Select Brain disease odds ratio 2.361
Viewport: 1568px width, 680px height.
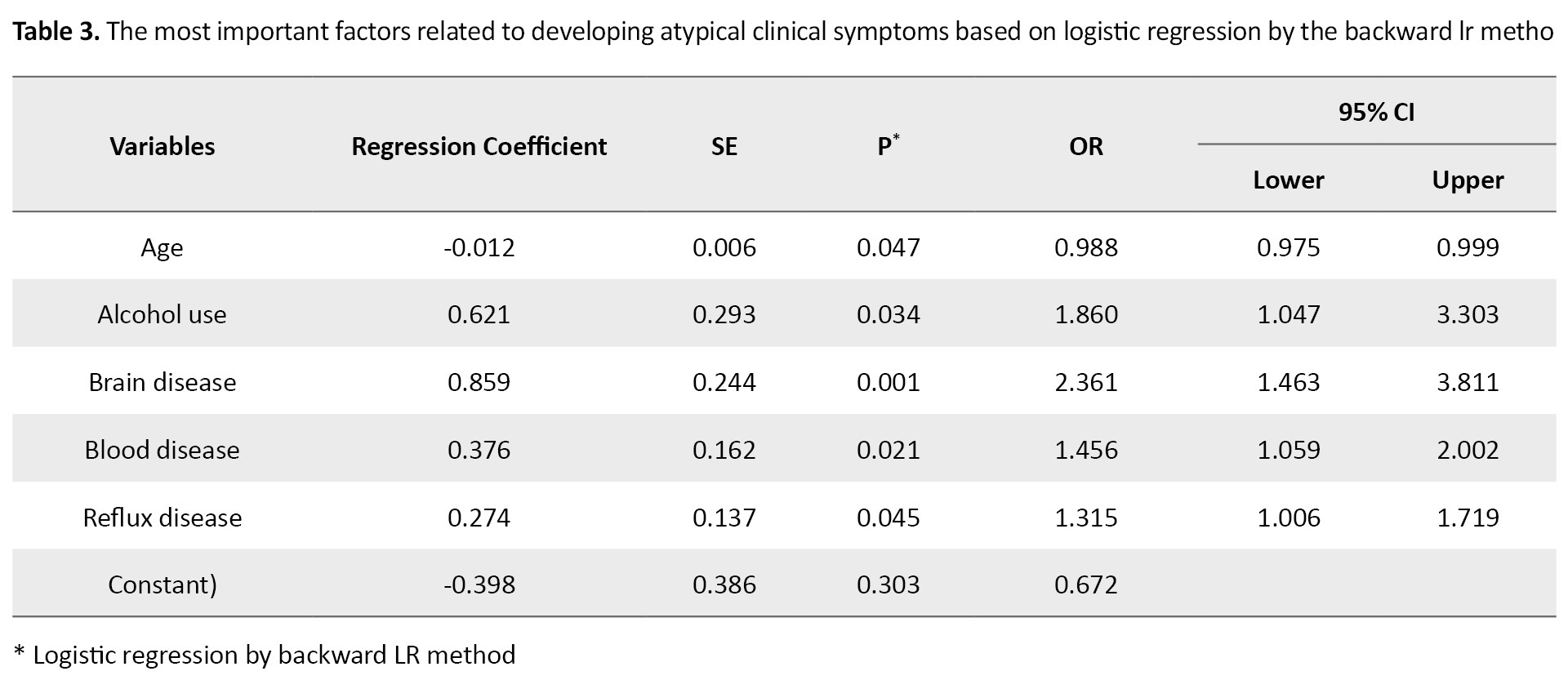pyautogui.click(x=1085, y=382)
